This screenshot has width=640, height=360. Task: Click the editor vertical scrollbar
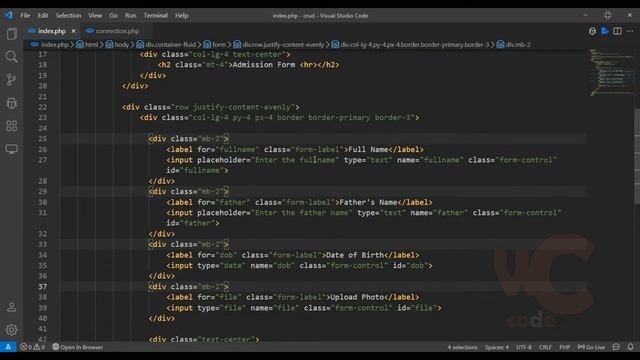pos(637,156)
